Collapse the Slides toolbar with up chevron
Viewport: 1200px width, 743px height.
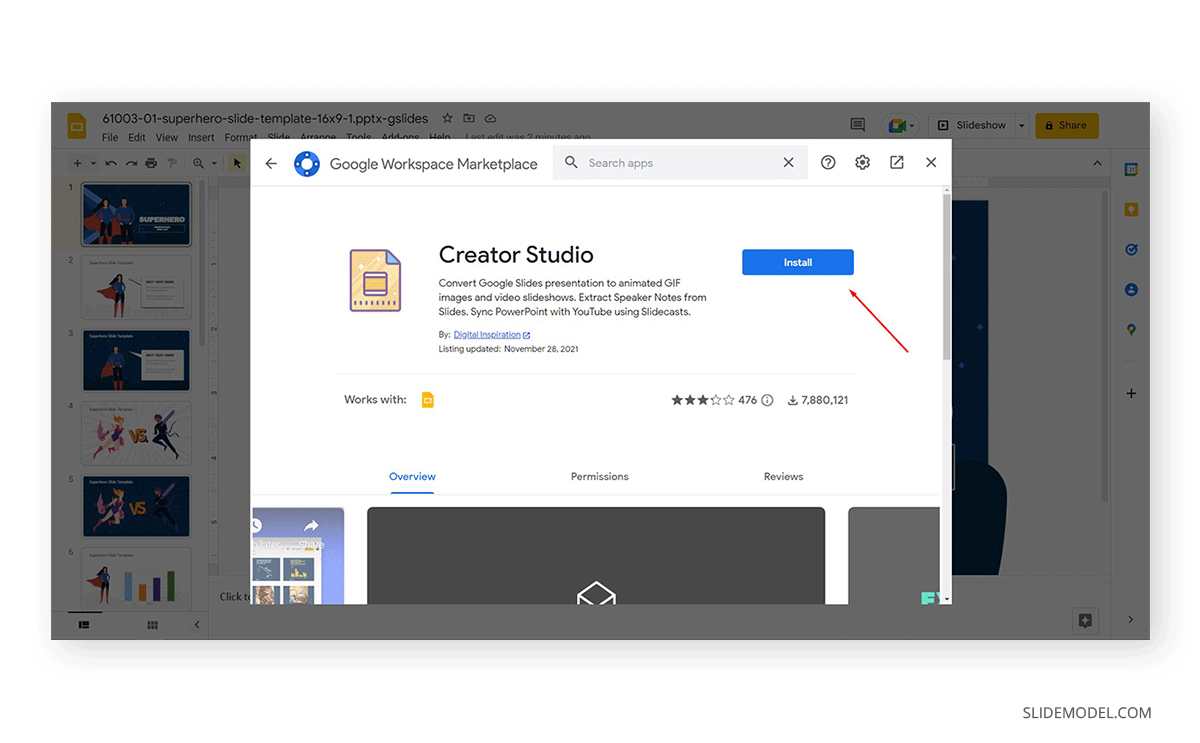tap(1097, 163)
